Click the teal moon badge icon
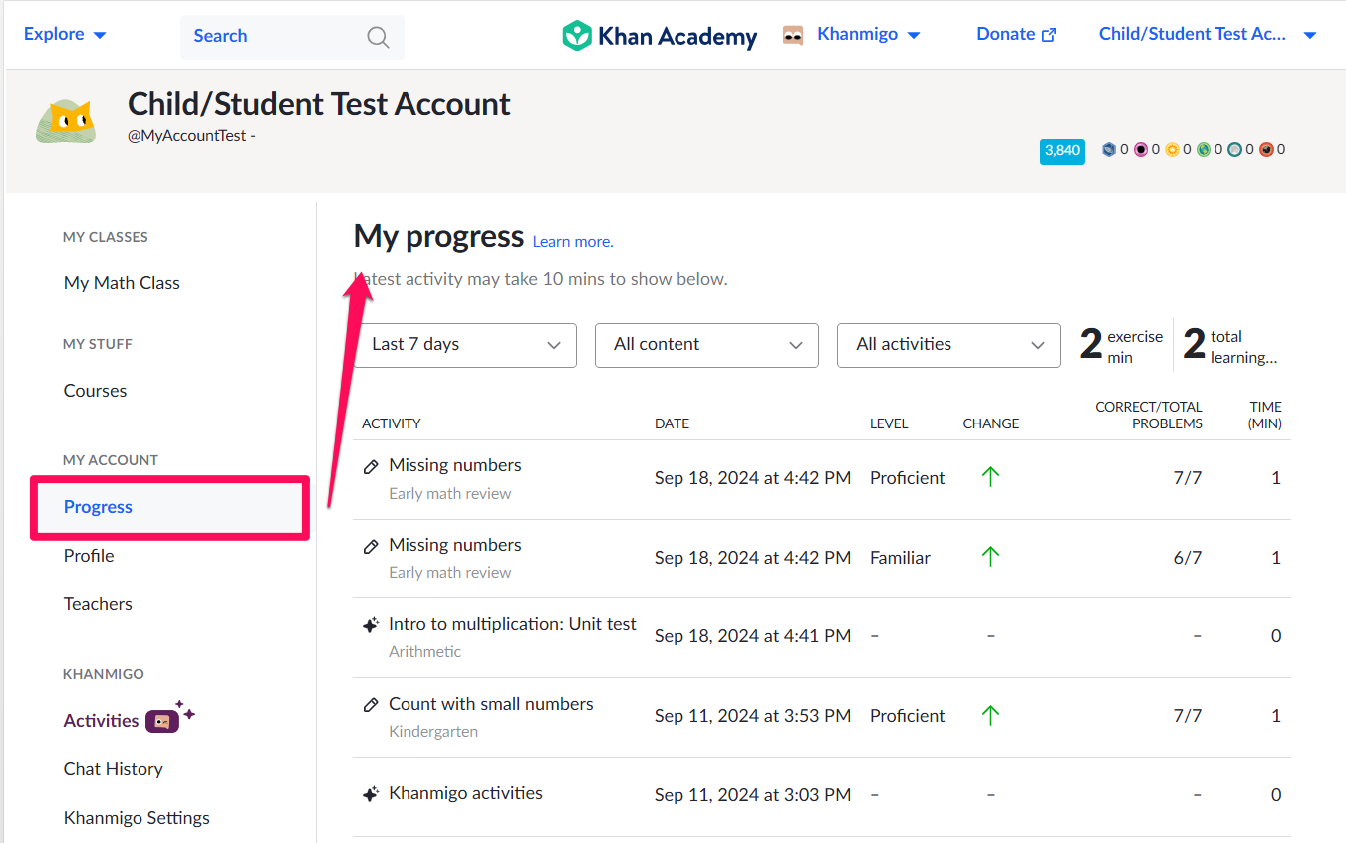Screen dimensions: 1346x843 (x=1235, y=150)
